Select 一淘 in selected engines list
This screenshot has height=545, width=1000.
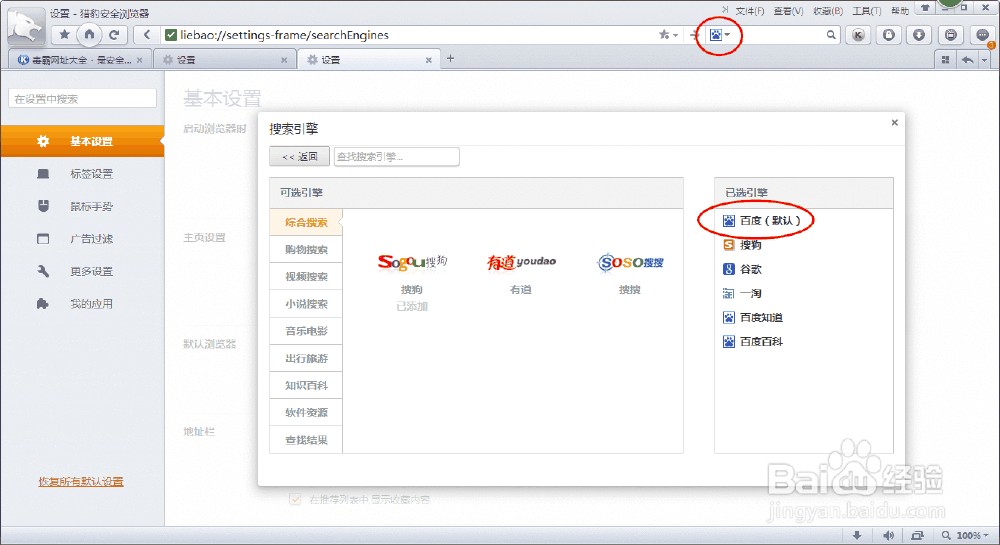tap(742, 293)
